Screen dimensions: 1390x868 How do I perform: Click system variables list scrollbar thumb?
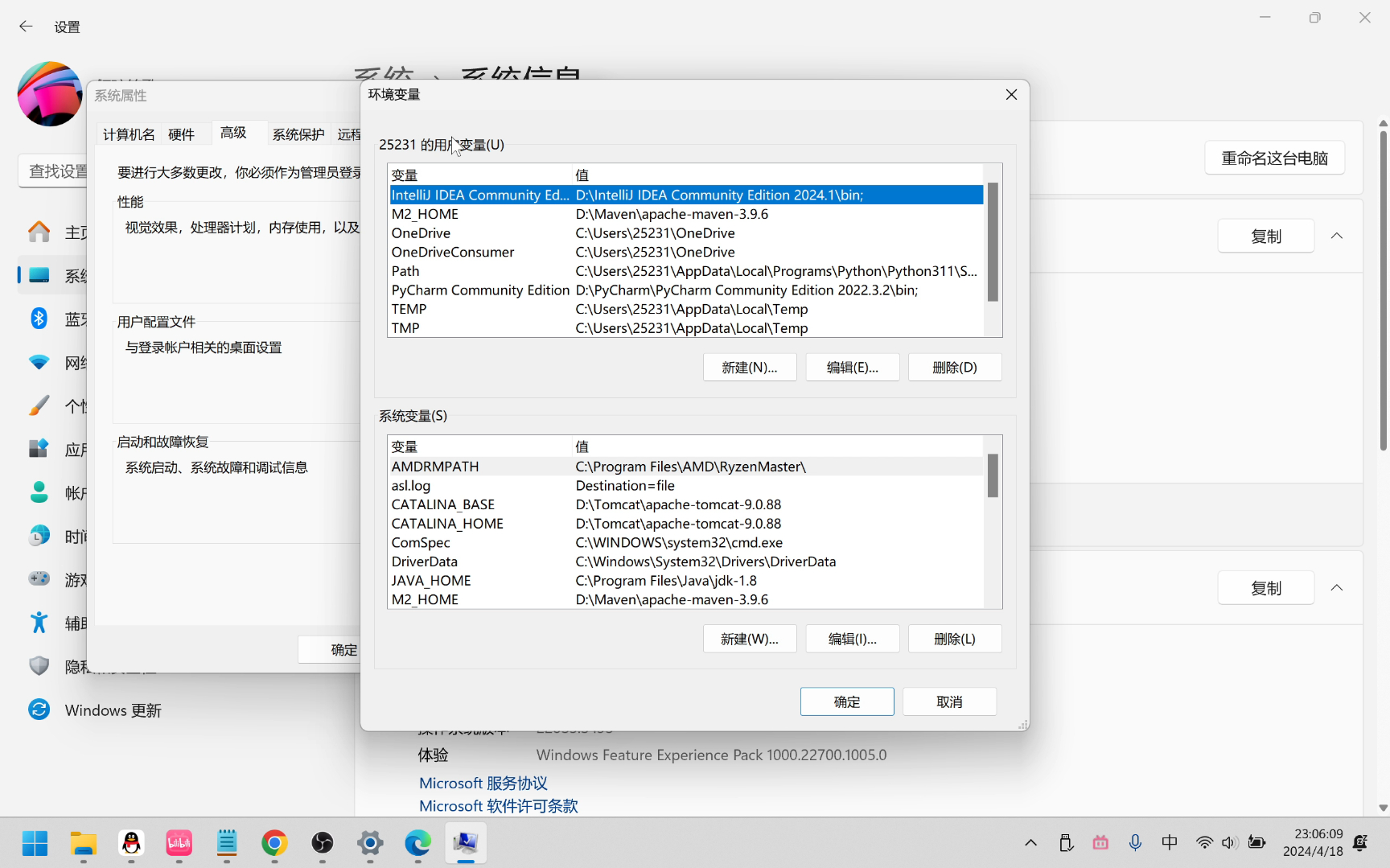[x=993, y=475]
